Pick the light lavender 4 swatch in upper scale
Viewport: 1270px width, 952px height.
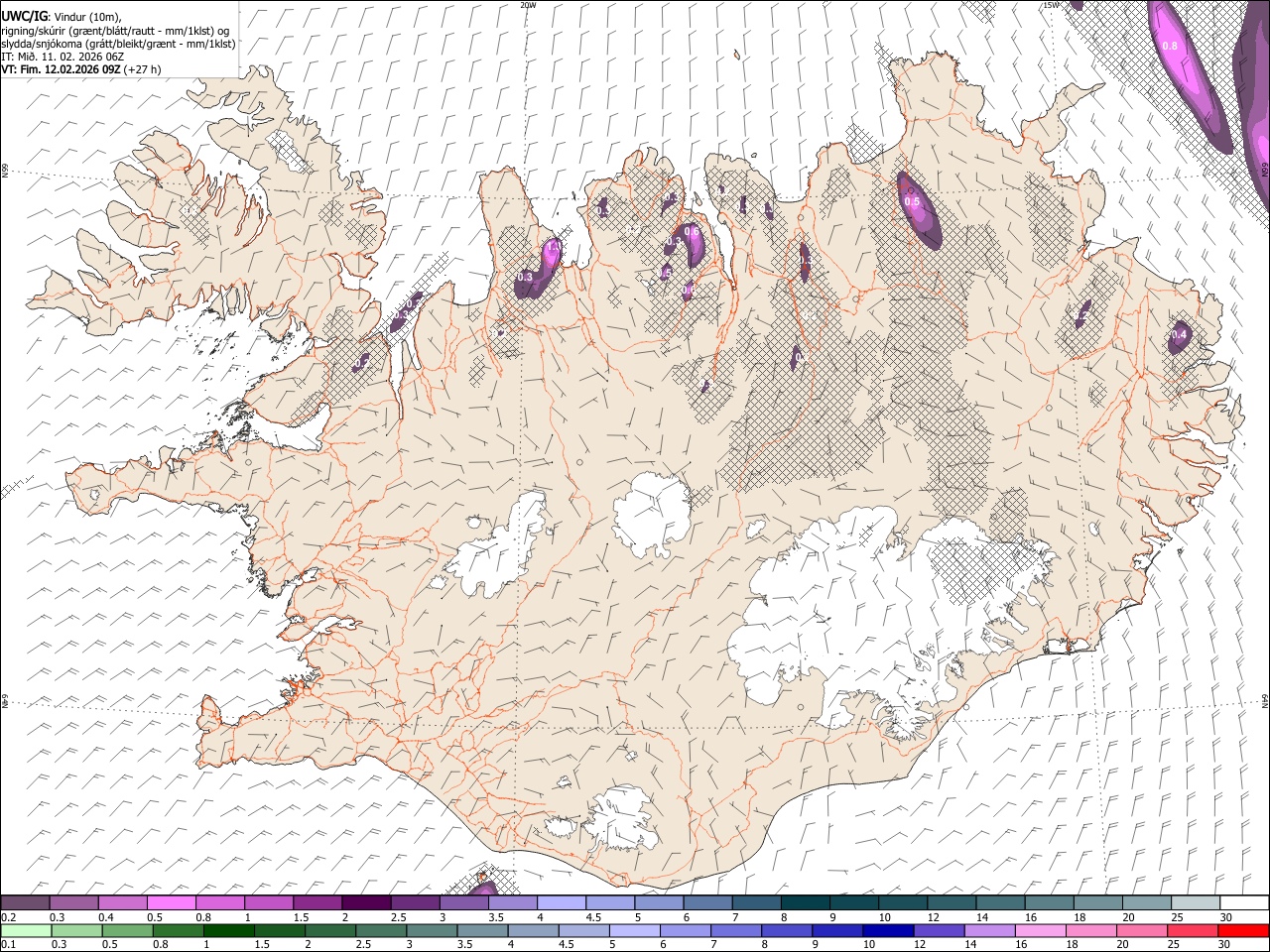562,903
